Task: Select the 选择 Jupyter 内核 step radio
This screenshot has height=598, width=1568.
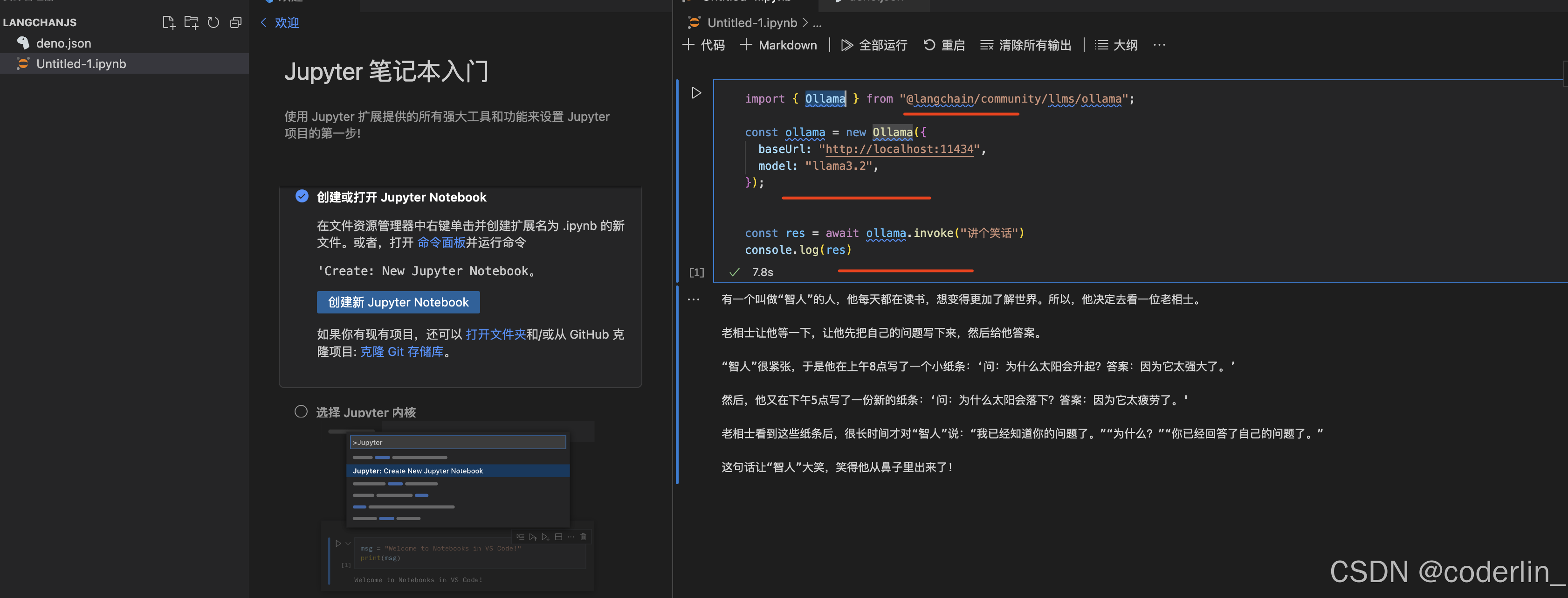Action: [301, 412]
